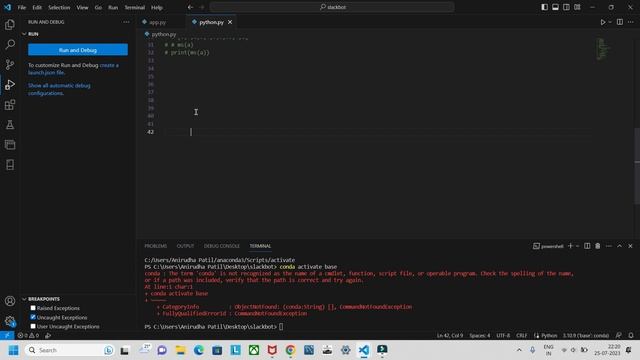The height and width of the screenshot is (360, 640).
Task: Switch to the Debug Console tab
Action: pos(222,246)
